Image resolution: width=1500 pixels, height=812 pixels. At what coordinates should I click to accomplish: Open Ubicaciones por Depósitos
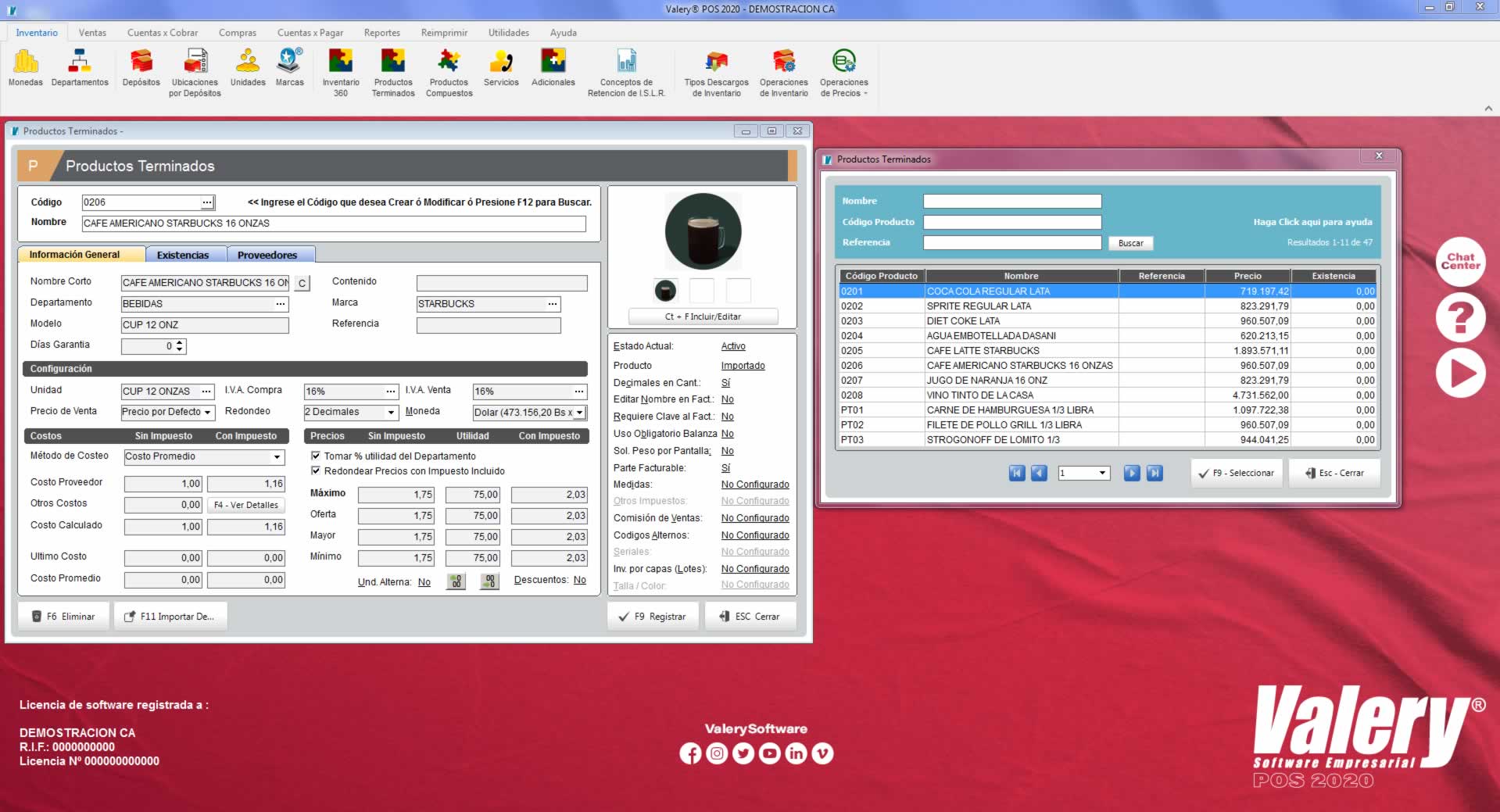pyautogui.click(x=195, y=73)
